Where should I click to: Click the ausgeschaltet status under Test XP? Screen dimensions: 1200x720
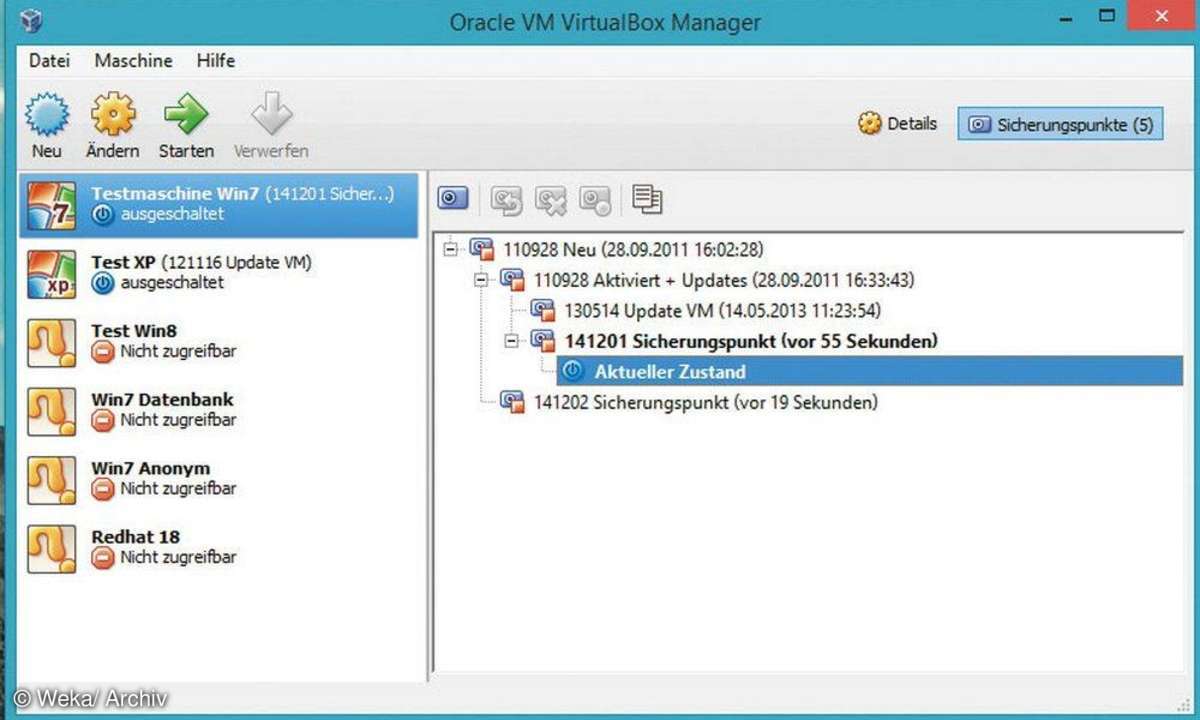pyautogui.click(x=172, y=282)
